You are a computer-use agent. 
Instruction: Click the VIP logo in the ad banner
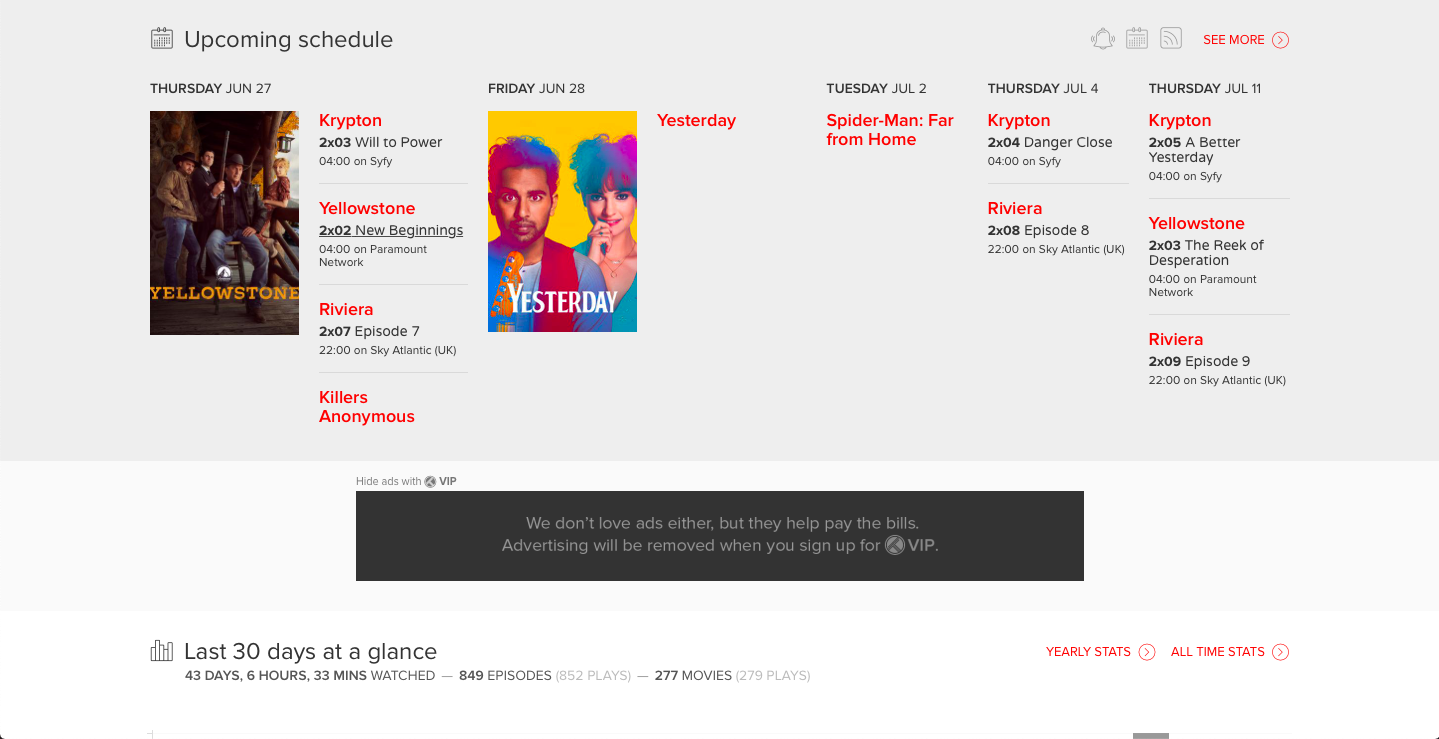point(911,545)
